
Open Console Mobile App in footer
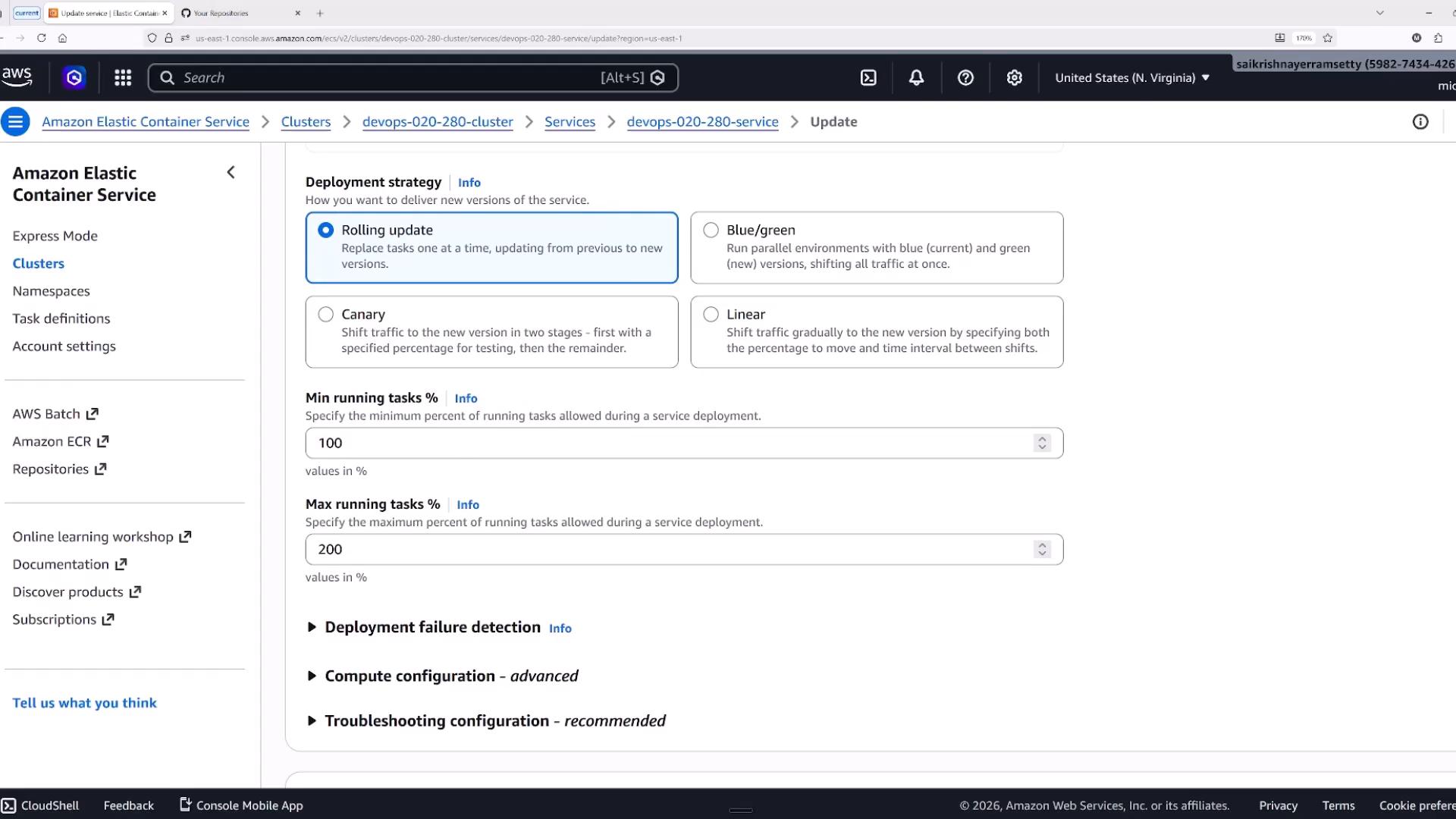click(241, 805)
